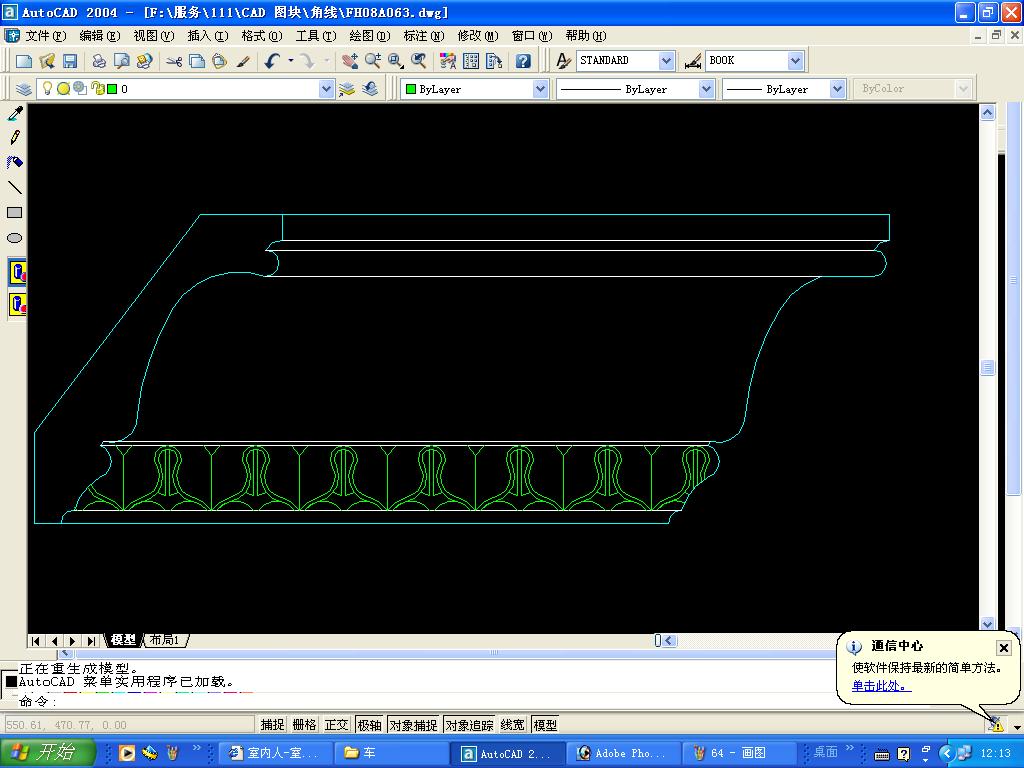
Task: Open the 标注(N) menu
Action: pyautogui.click(x=423, y=36)
